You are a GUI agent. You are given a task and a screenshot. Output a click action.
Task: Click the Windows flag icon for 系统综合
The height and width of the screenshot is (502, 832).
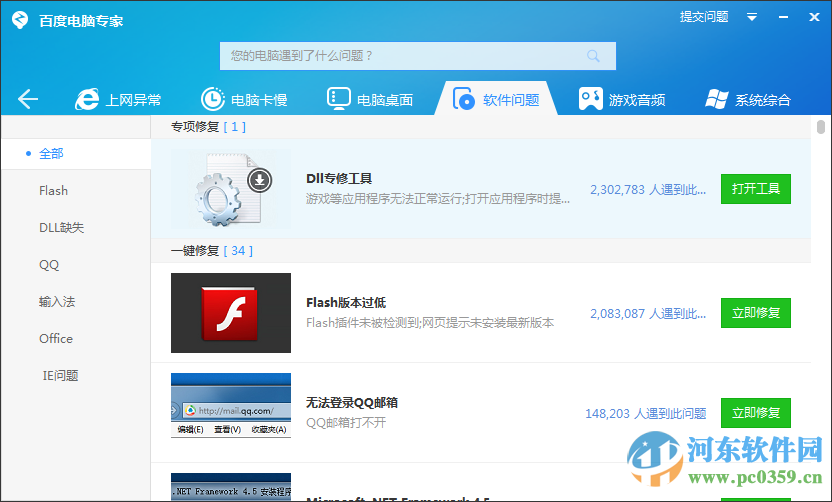[716, 99]
